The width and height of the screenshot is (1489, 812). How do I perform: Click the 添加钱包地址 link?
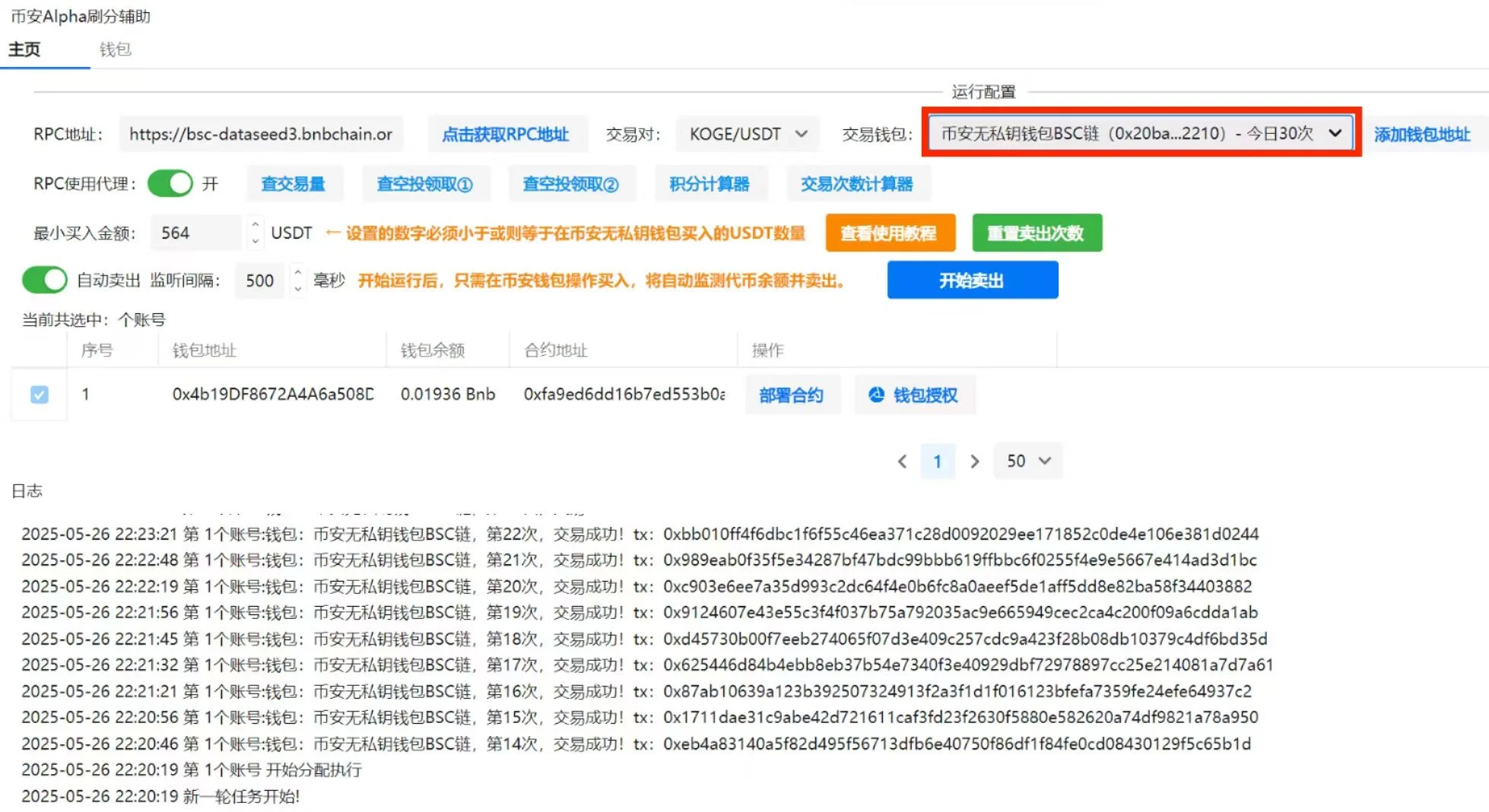(1426, 134)
